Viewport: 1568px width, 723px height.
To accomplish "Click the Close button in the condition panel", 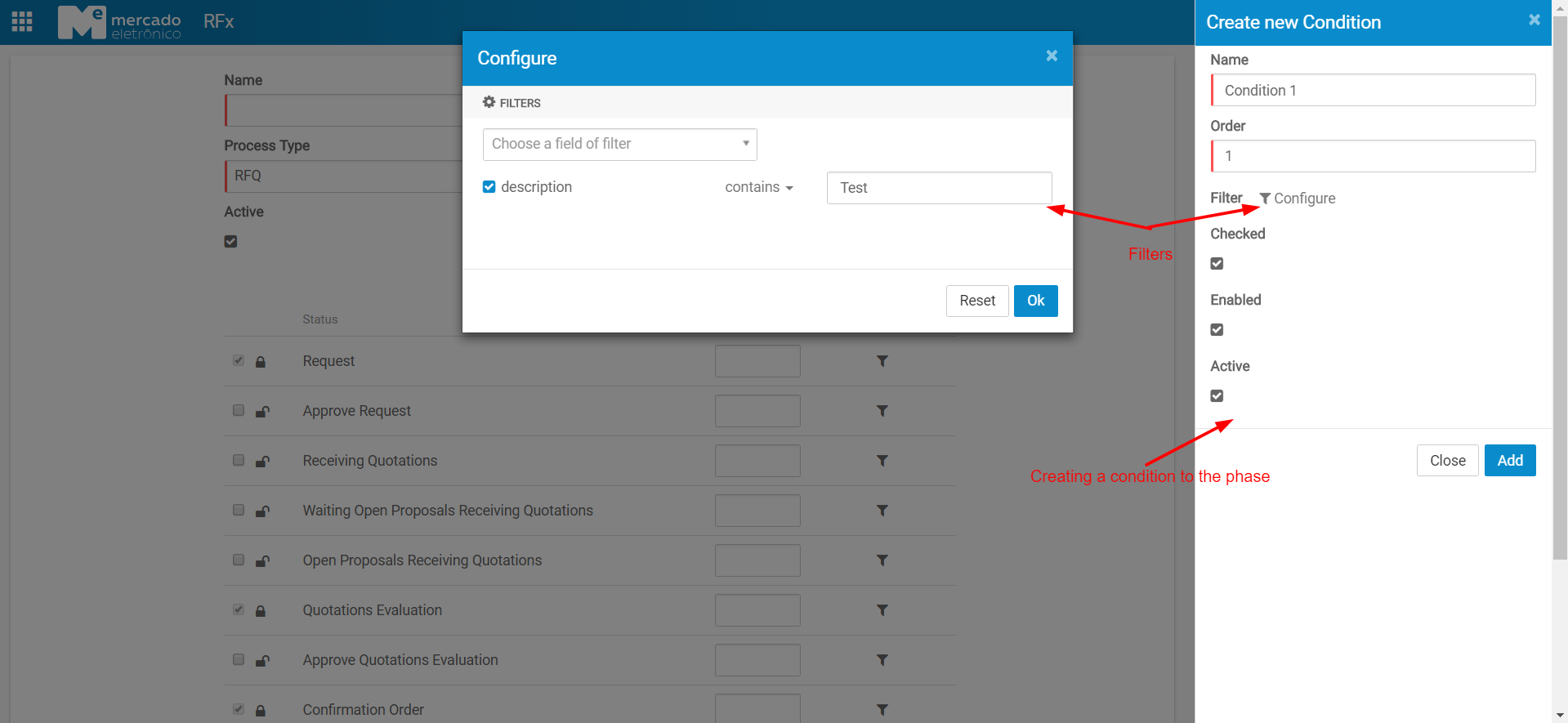I will 1447,460.
